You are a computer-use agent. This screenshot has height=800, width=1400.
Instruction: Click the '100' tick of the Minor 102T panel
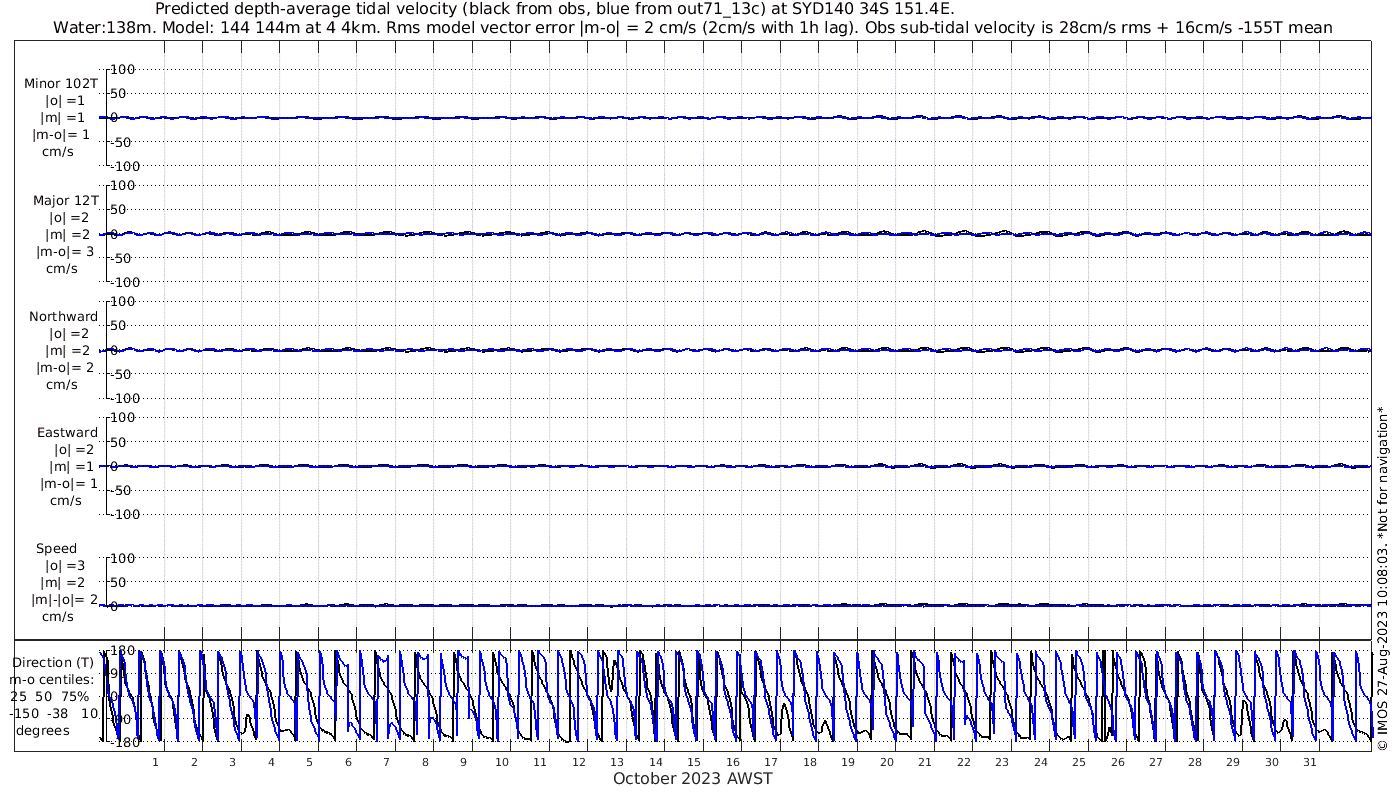coord(123,69)
